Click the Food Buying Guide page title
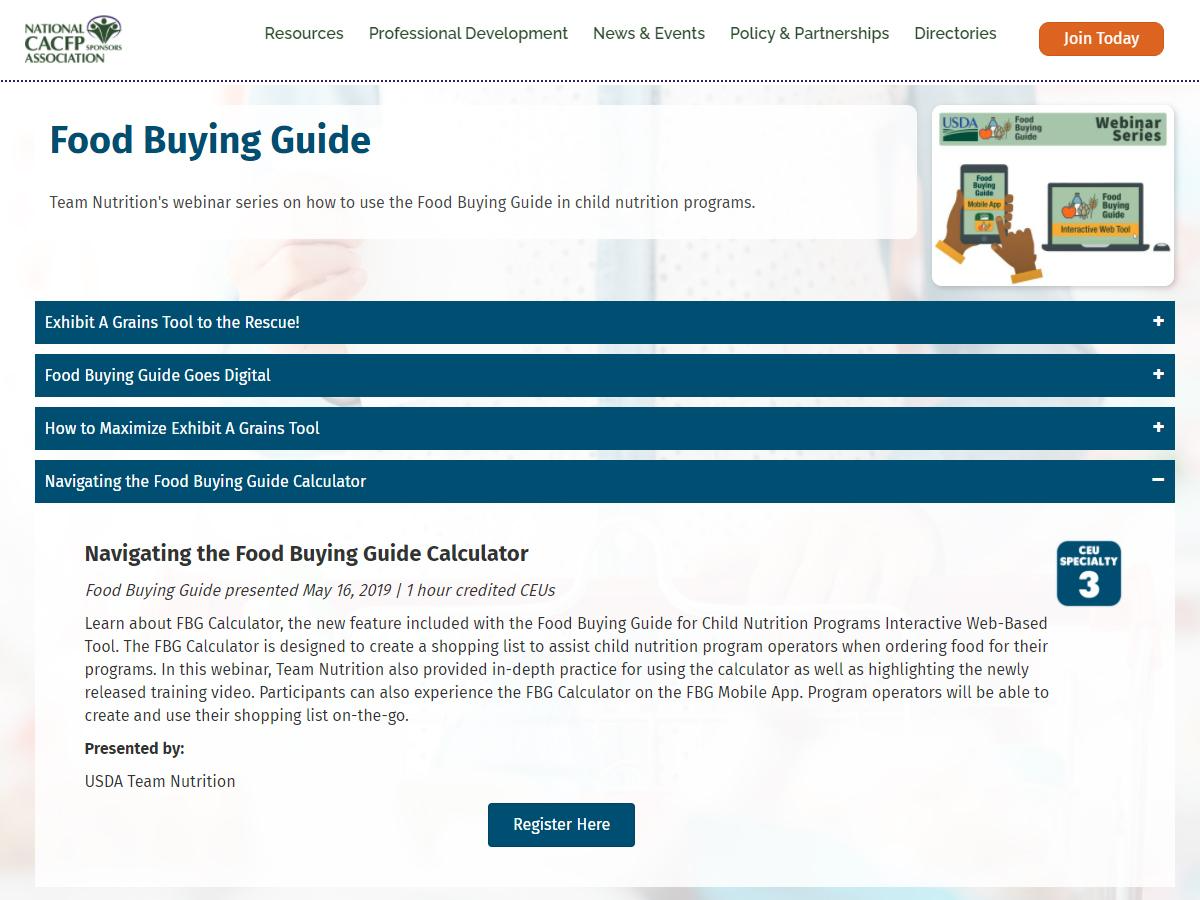The height and width of the screenshot is (900, 1200). pos(210,140)
